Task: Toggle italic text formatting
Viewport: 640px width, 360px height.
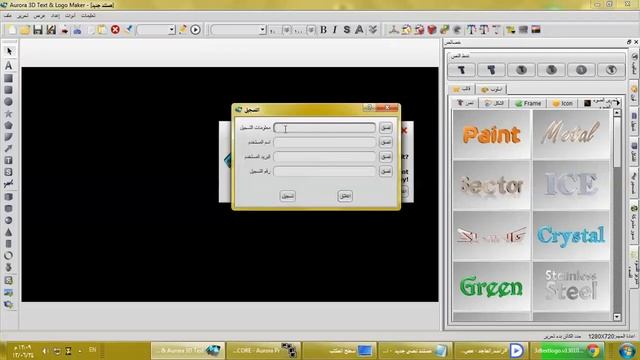Action: [x=335, y=29]
